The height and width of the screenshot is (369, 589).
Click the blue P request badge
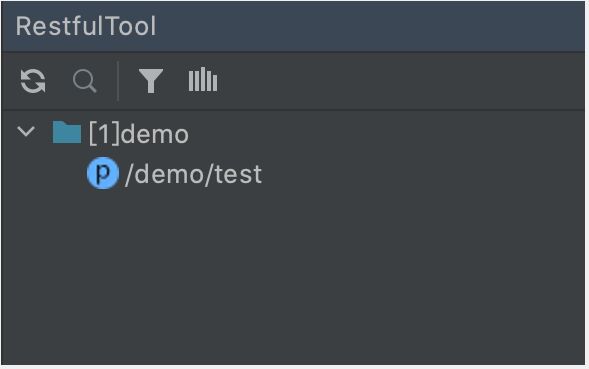tap(103, 173)
